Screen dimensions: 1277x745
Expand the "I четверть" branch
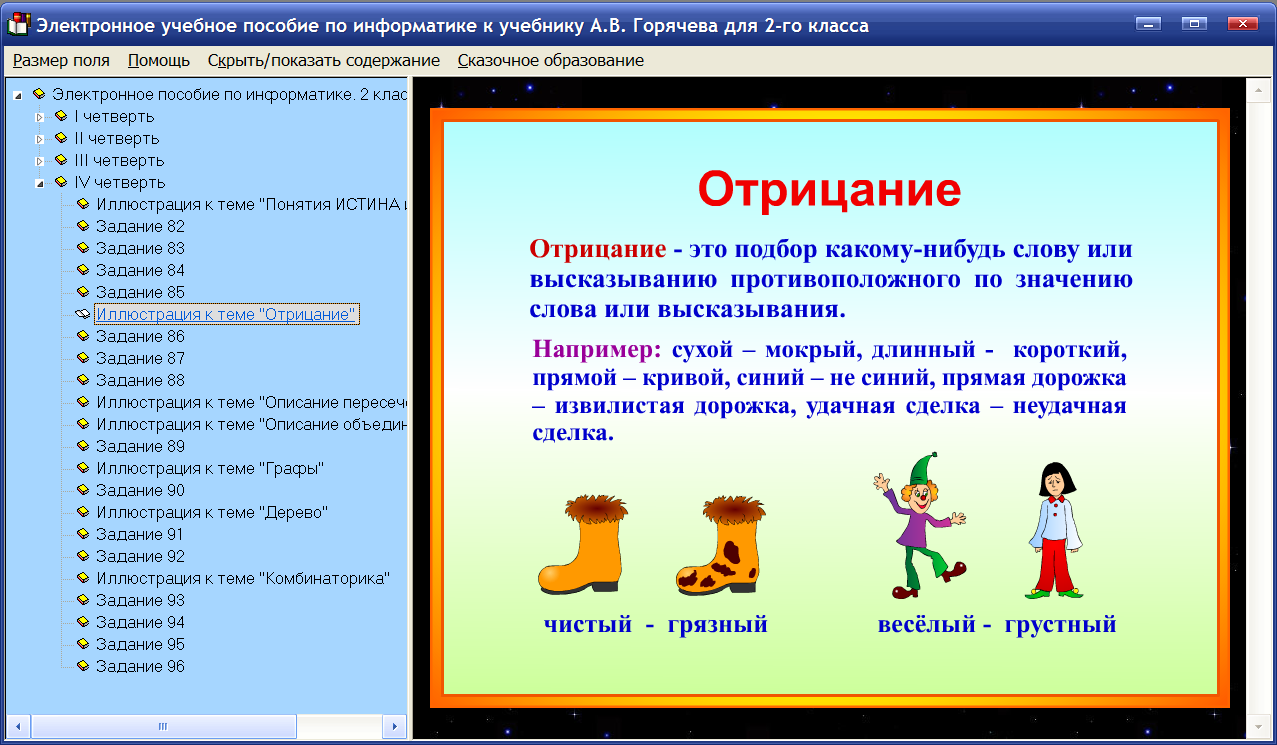(x=38, y=116)
